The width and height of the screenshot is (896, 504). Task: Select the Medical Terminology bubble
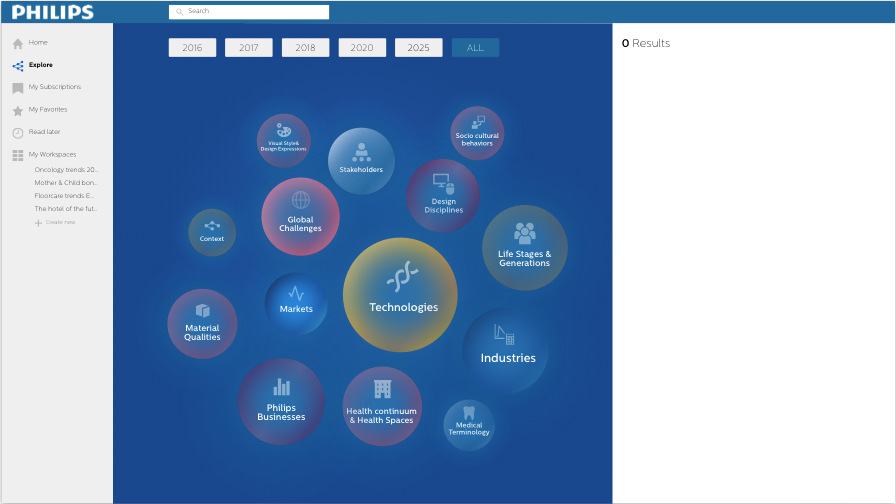pos(469,425)
